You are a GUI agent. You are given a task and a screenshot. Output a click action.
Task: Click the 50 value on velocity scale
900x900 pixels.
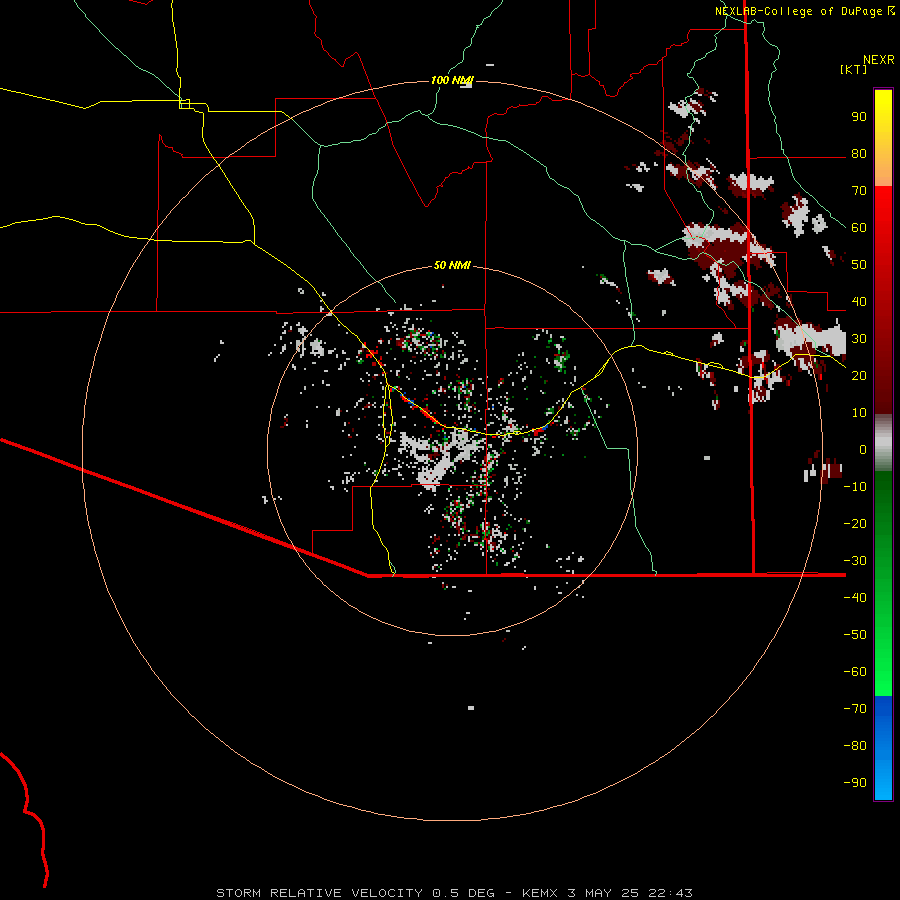click(859, 265)
